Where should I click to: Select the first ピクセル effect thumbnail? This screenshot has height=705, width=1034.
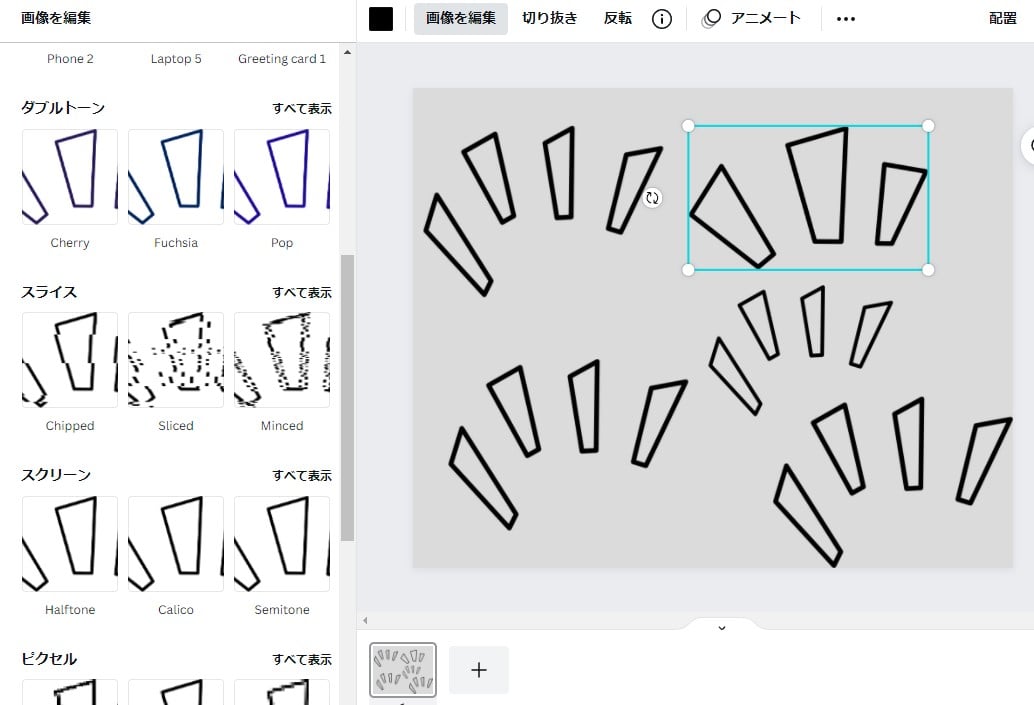click(70, 692)
